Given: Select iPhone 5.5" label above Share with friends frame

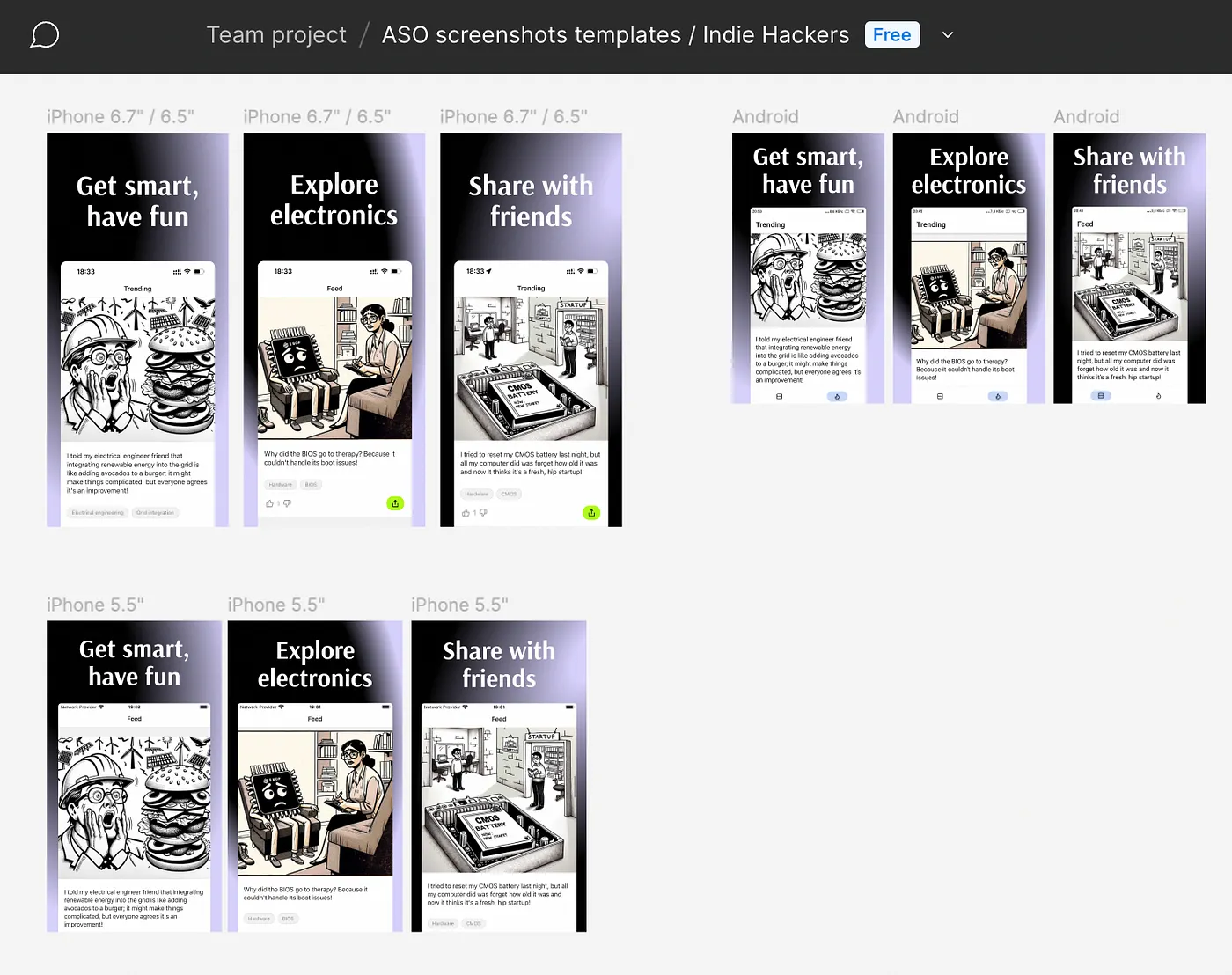Looking at the screenshot, I should [x=459, y=605].
